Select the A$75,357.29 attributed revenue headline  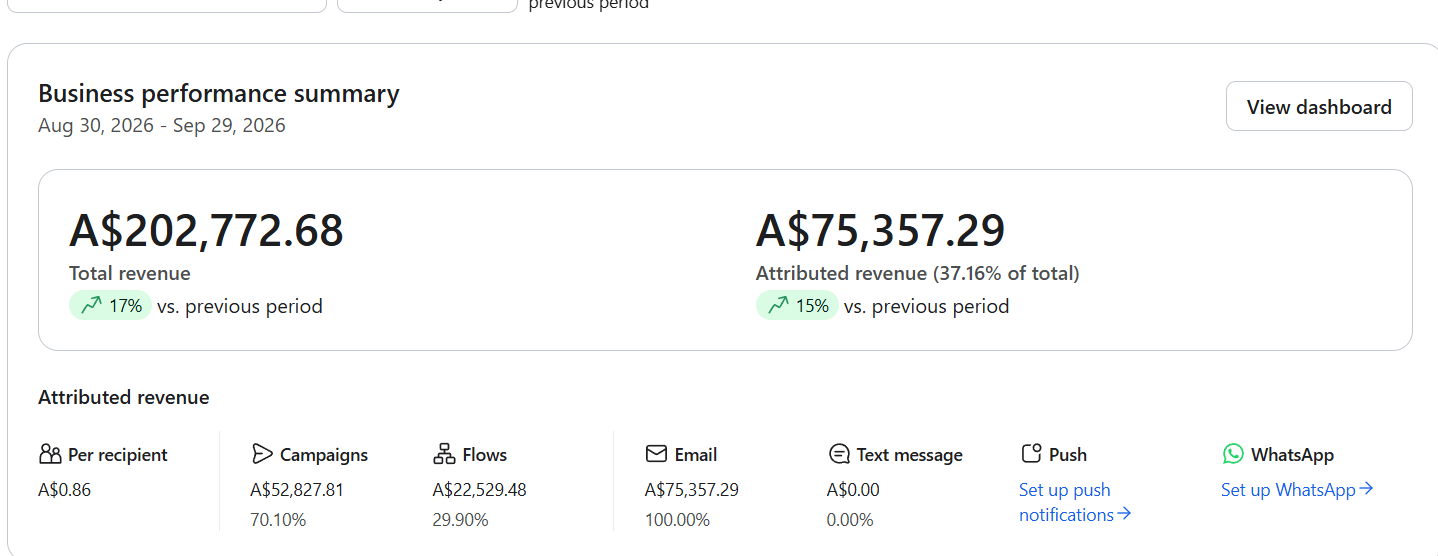click(880, 230)
